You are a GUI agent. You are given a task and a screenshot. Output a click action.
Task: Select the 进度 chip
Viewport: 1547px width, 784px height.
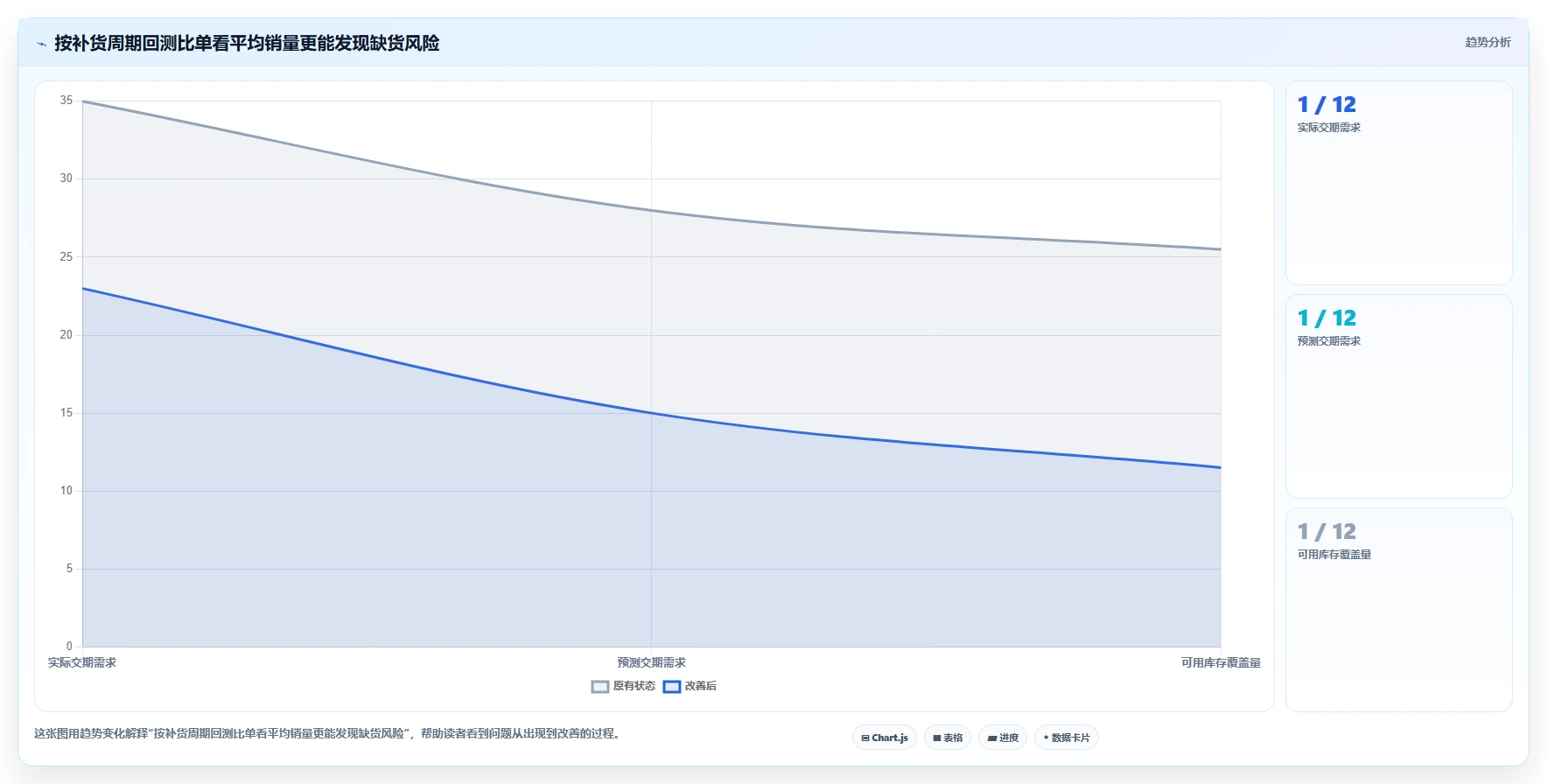[1003, 738]
